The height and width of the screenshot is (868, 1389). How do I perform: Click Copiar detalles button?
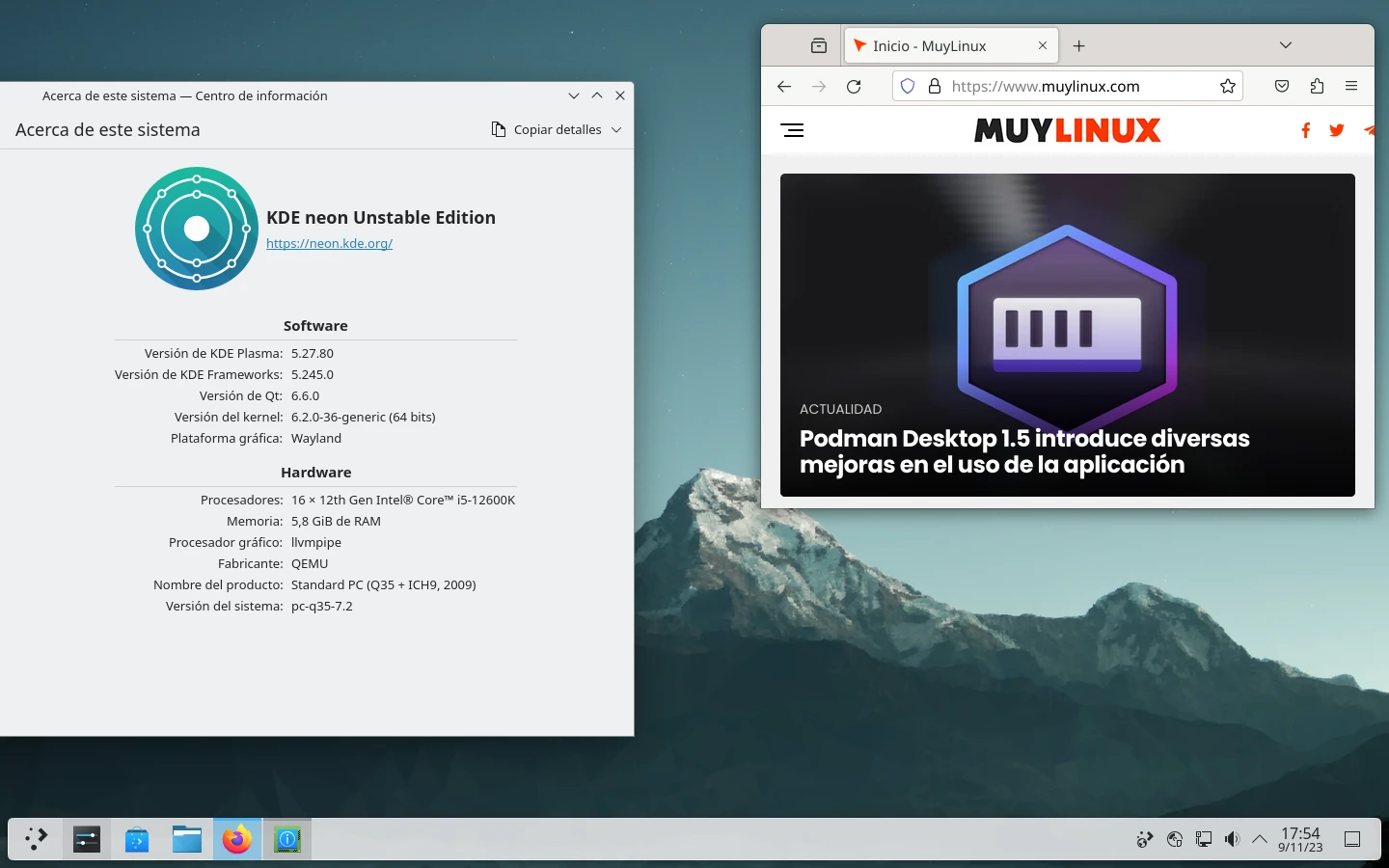tap(547, 129)
